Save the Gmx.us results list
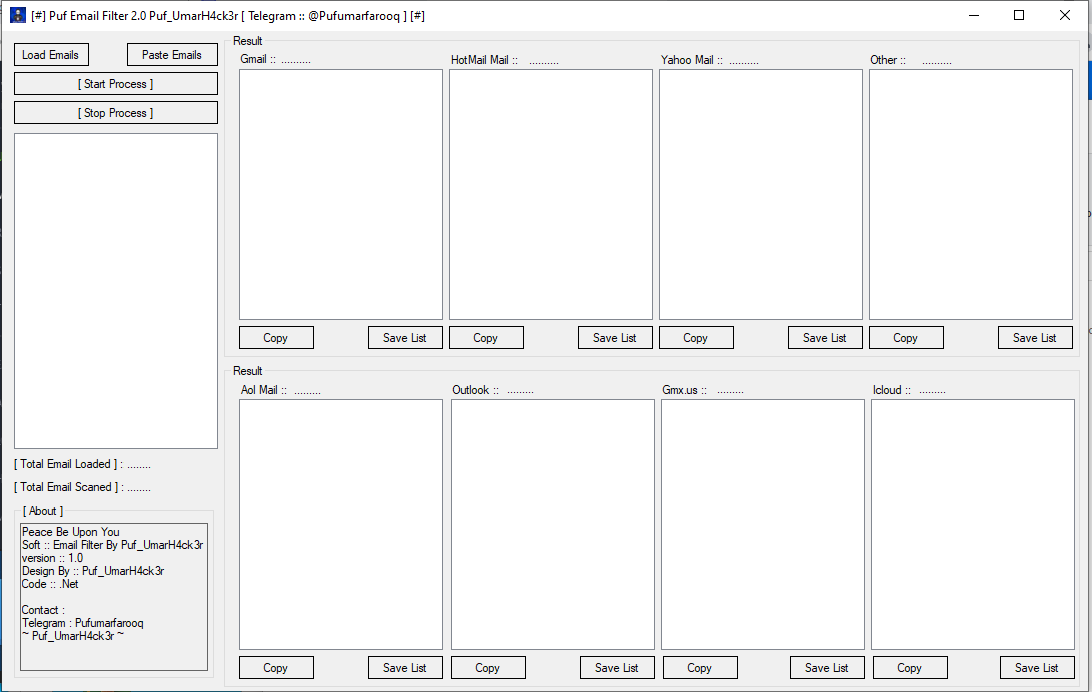The width and height of the screenshot is (1092, 692). tap(827, 668)
